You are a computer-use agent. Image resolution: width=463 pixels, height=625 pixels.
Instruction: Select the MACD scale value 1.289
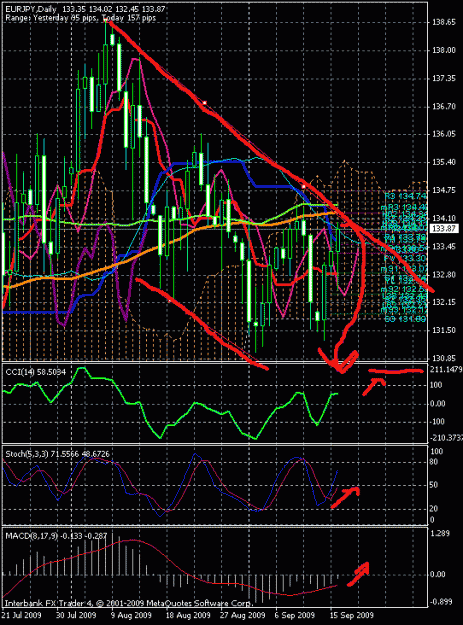[x=440, y=534]
